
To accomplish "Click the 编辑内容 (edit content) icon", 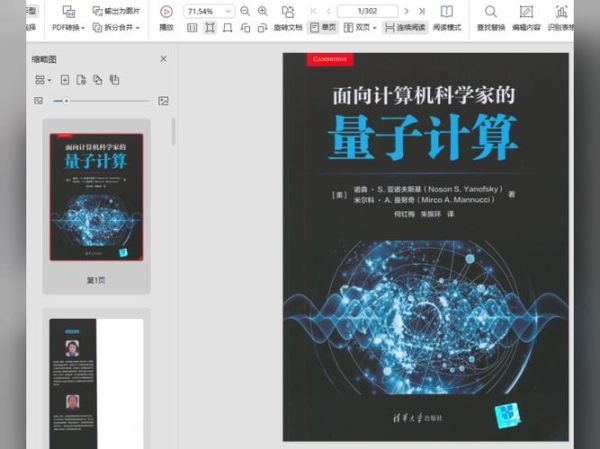I will point(526,11).
